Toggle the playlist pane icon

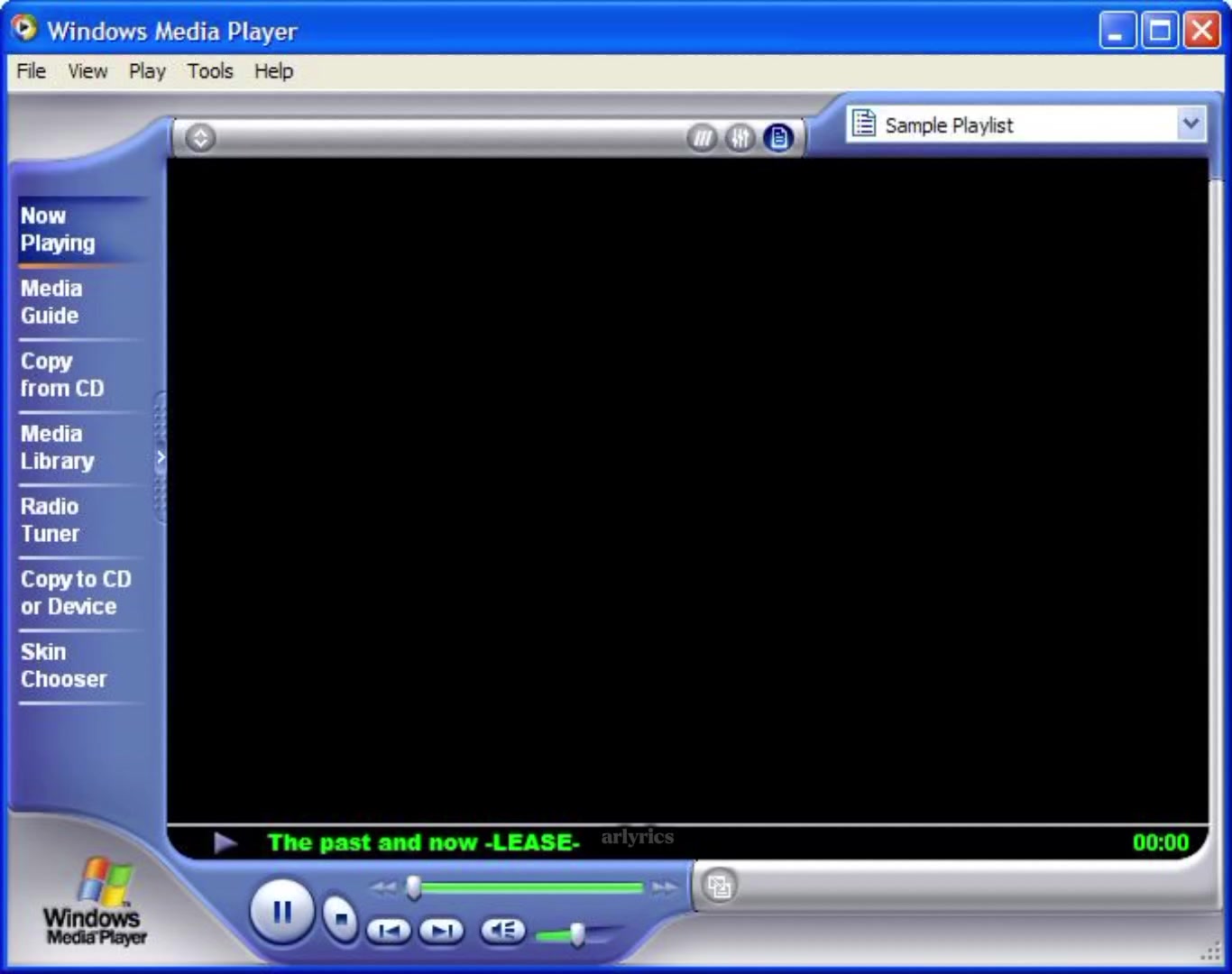tap(778, 138)
